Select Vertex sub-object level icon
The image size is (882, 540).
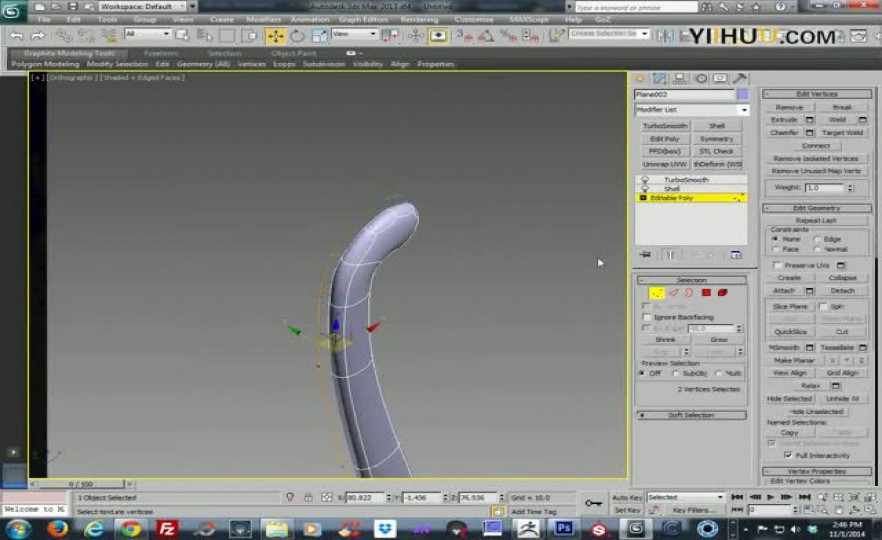click(656, 292)
